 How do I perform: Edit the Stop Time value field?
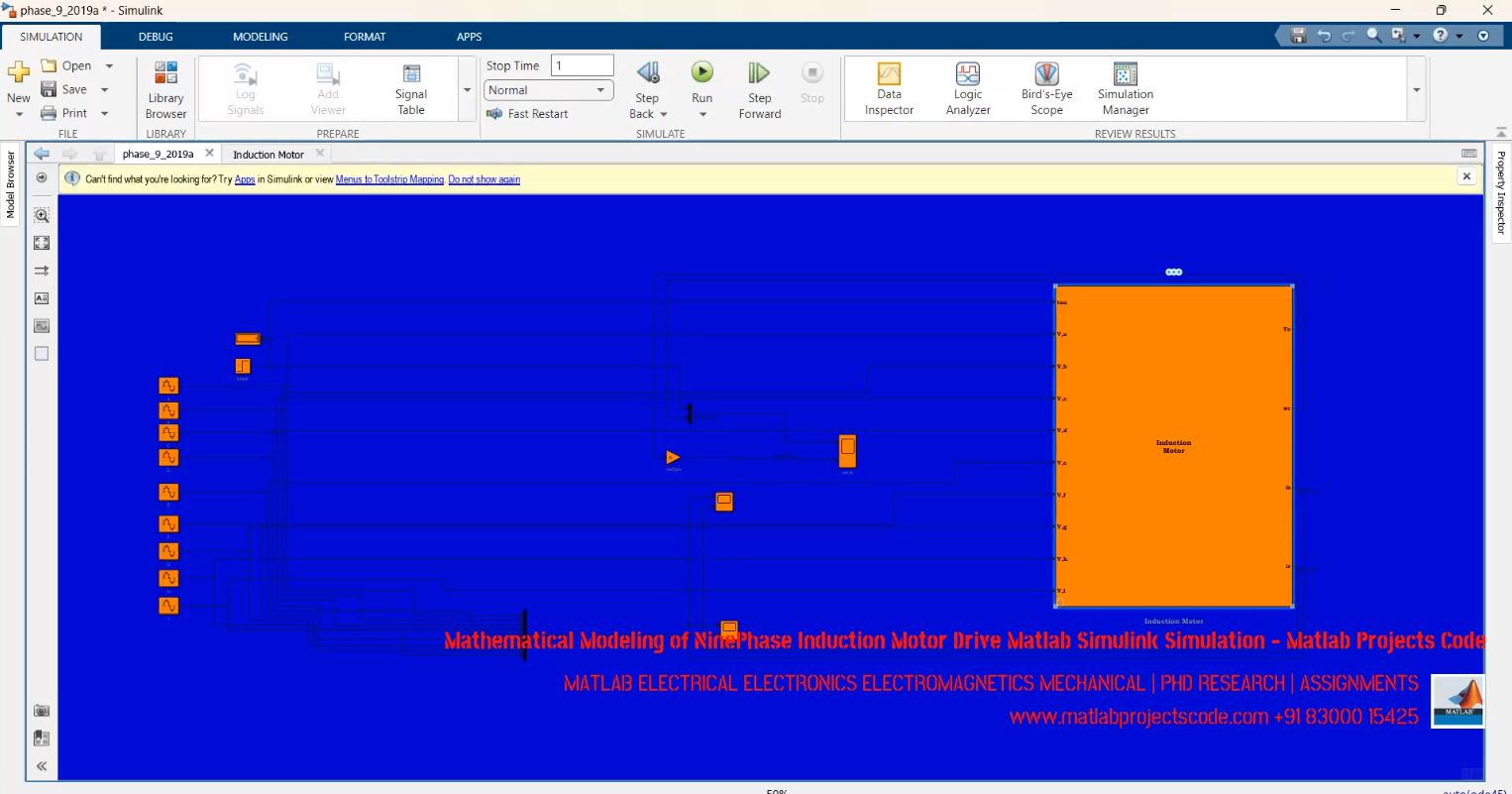coord(581,64)
